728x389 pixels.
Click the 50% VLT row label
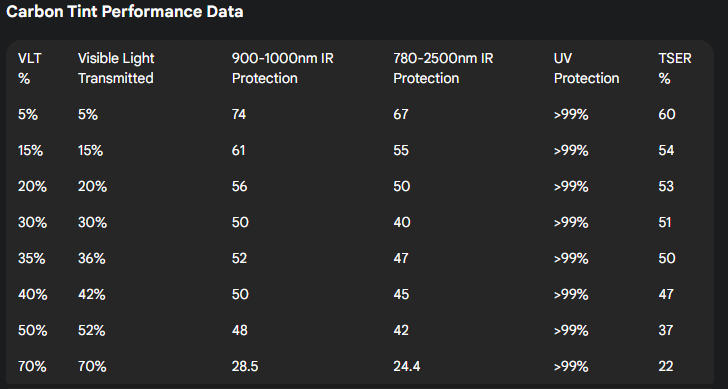(32, 330)
